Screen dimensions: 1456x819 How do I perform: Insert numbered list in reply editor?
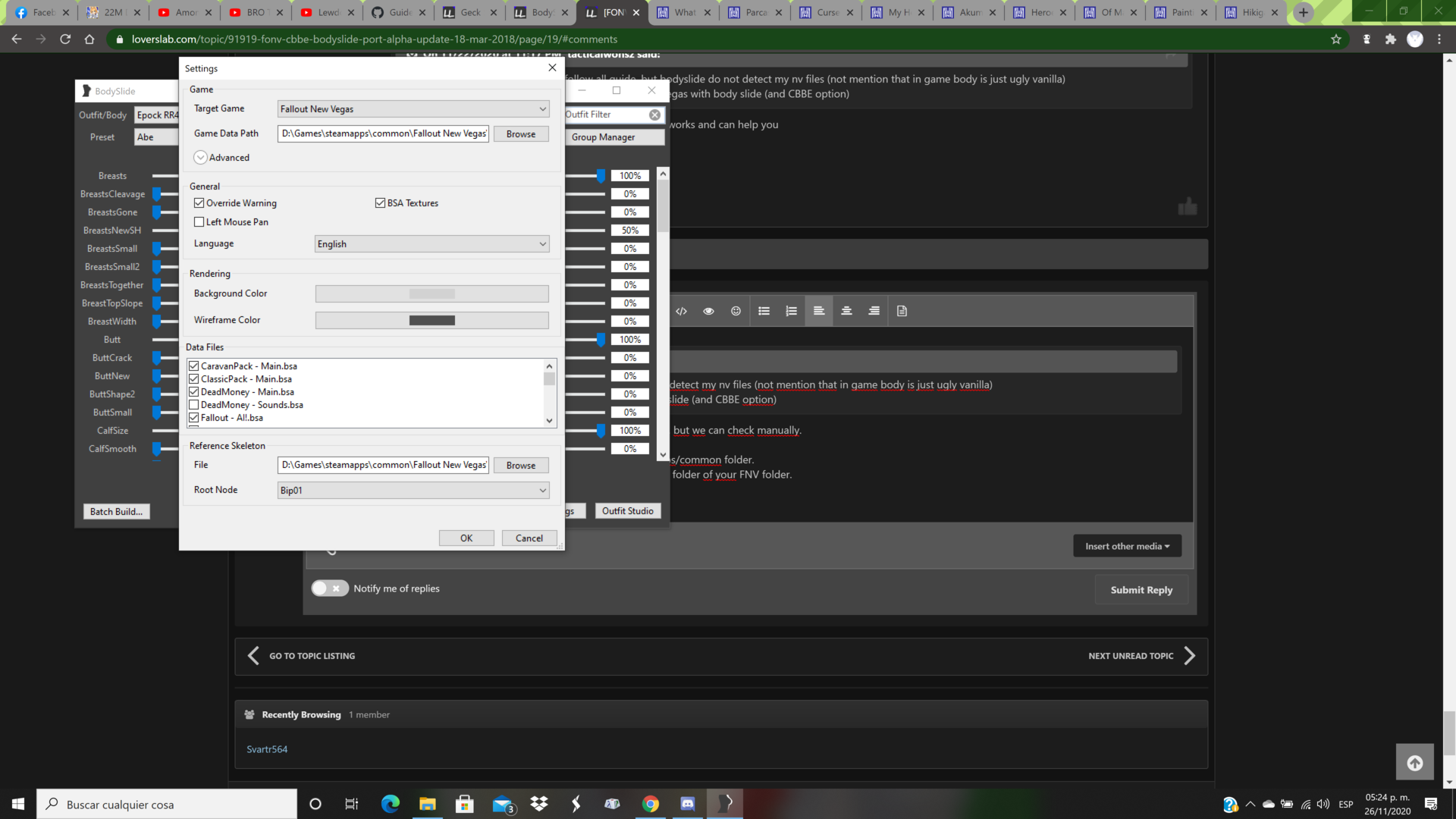pyautogui.click(x=791, y=311)
